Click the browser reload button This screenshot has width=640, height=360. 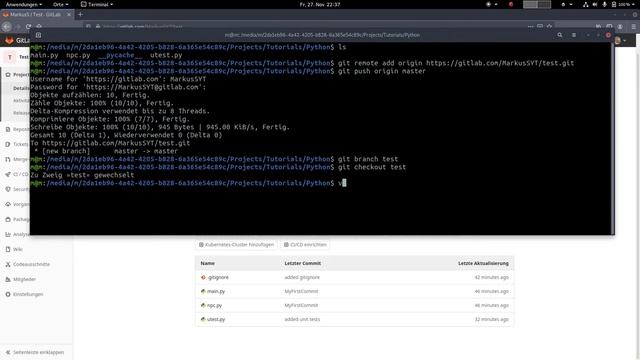click(x=29, y=27)
